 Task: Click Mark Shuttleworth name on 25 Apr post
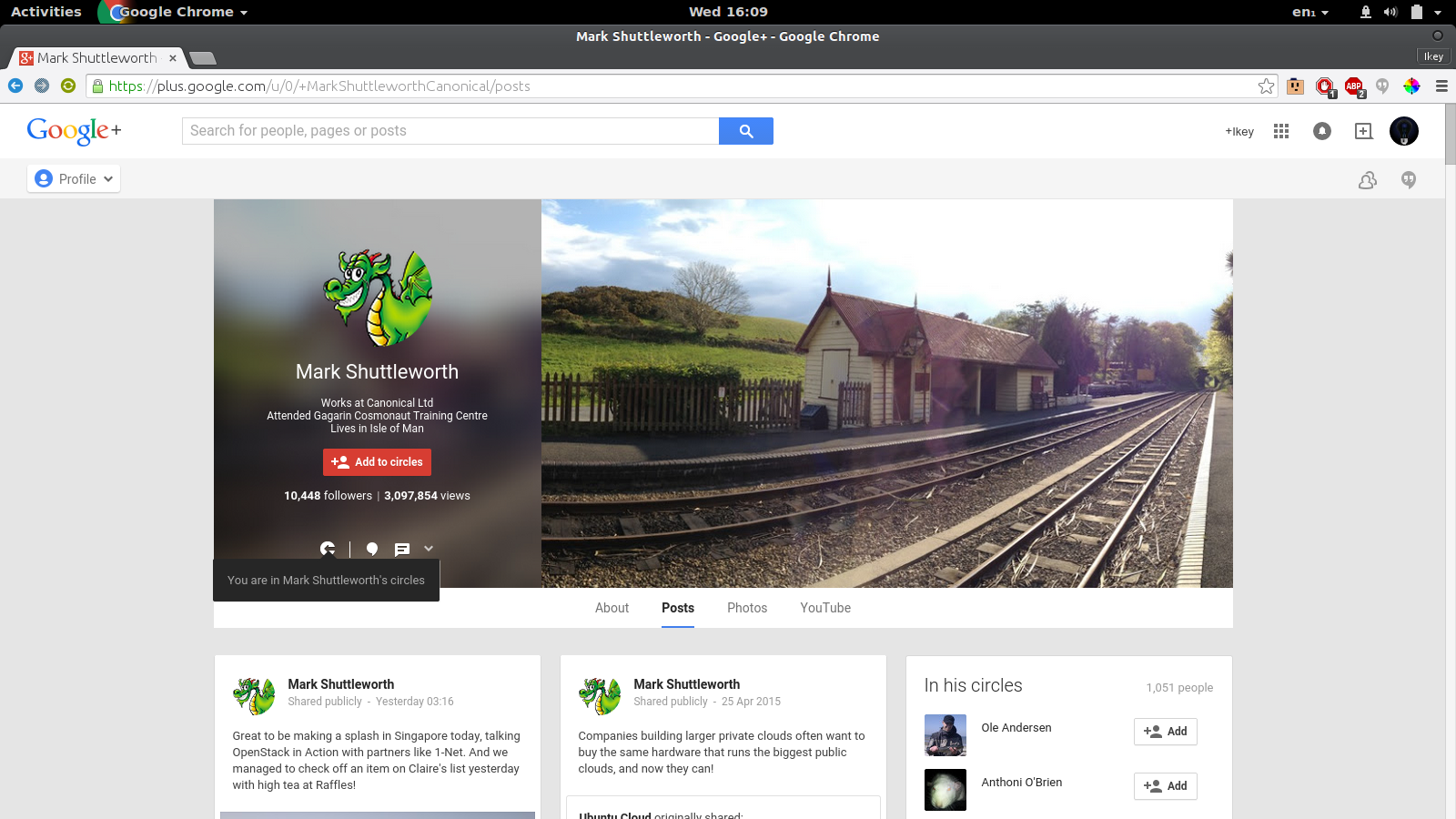coord(687,684)
